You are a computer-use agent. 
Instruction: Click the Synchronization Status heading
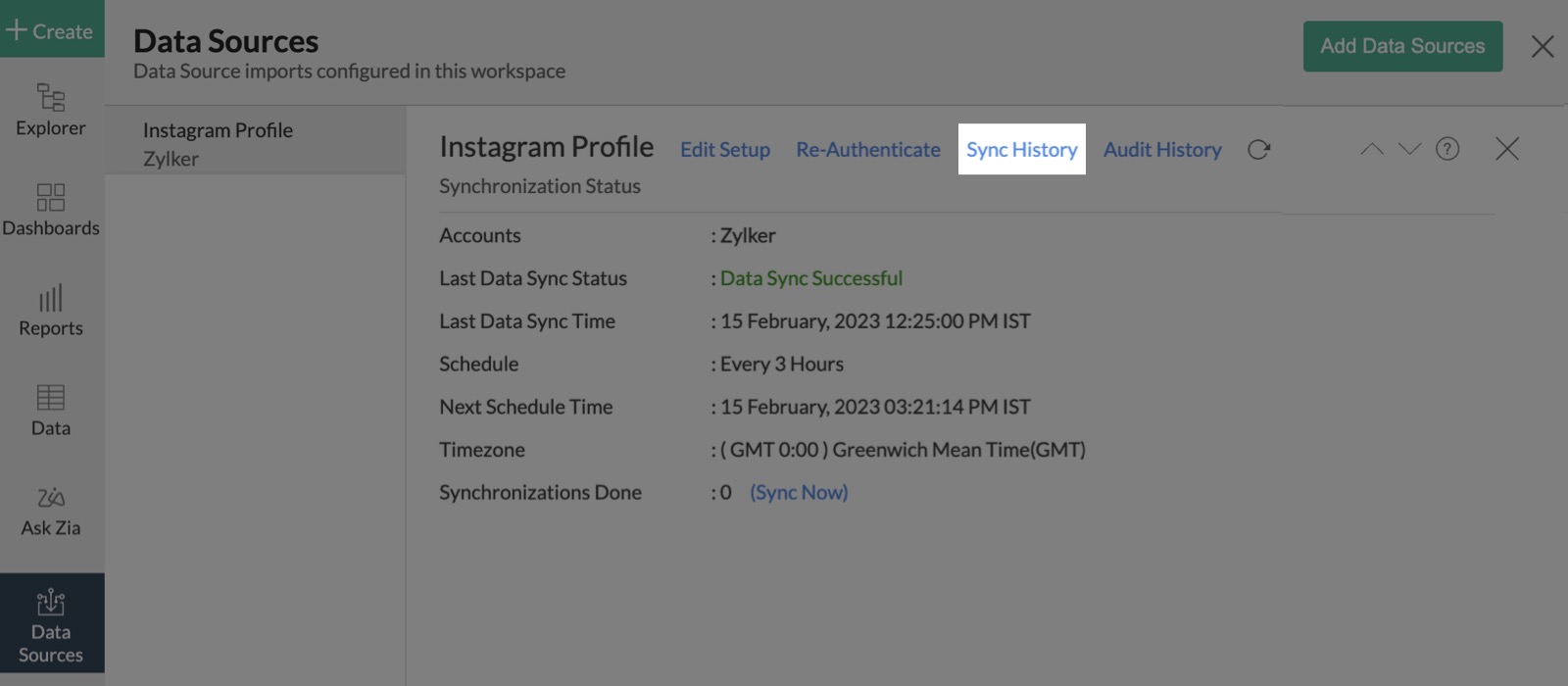click(x=540, y=186)
